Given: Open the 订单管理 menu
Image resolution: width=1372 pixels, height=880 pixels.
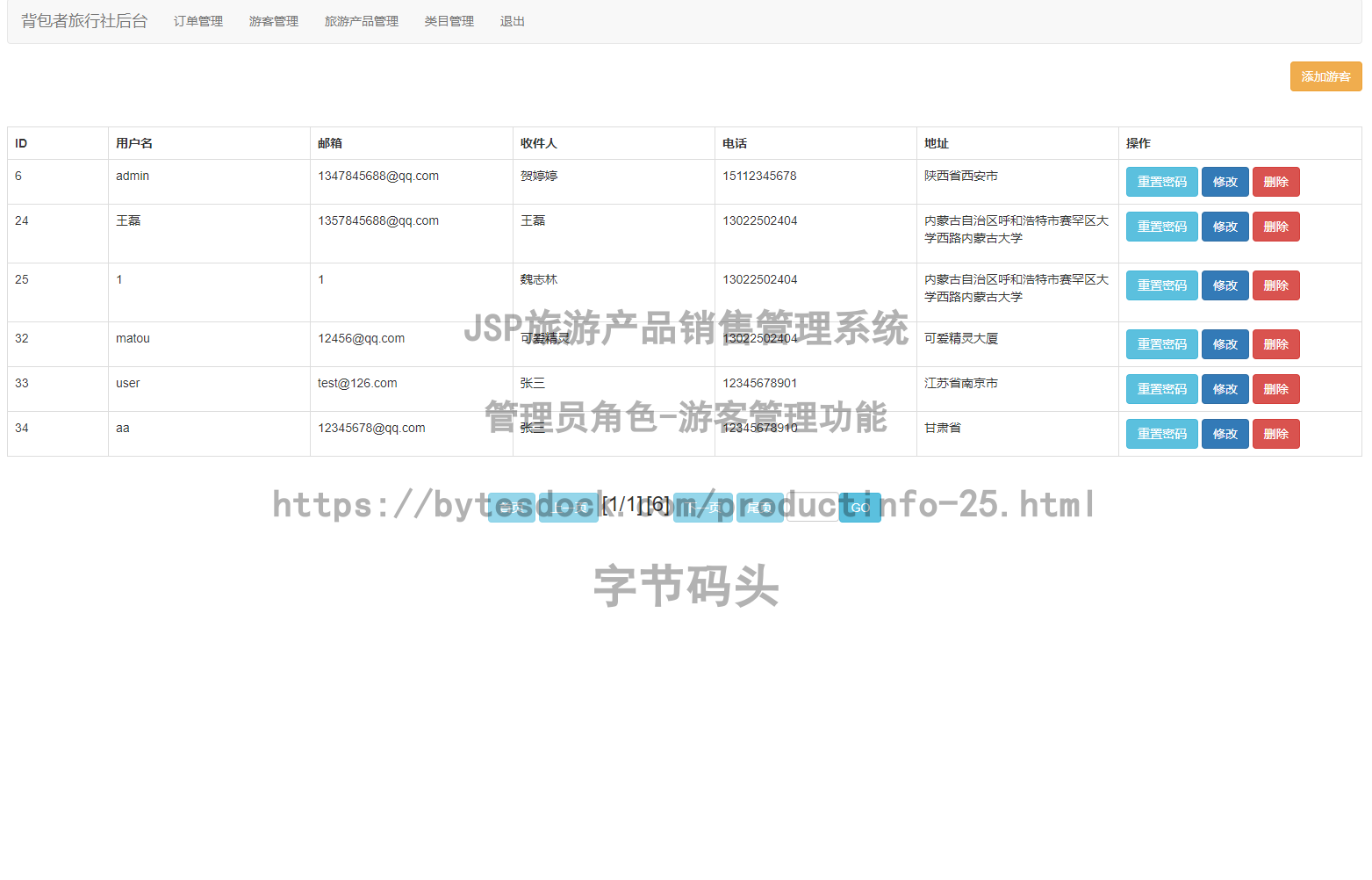Looking at the screenshot, I should coord(198,21).
